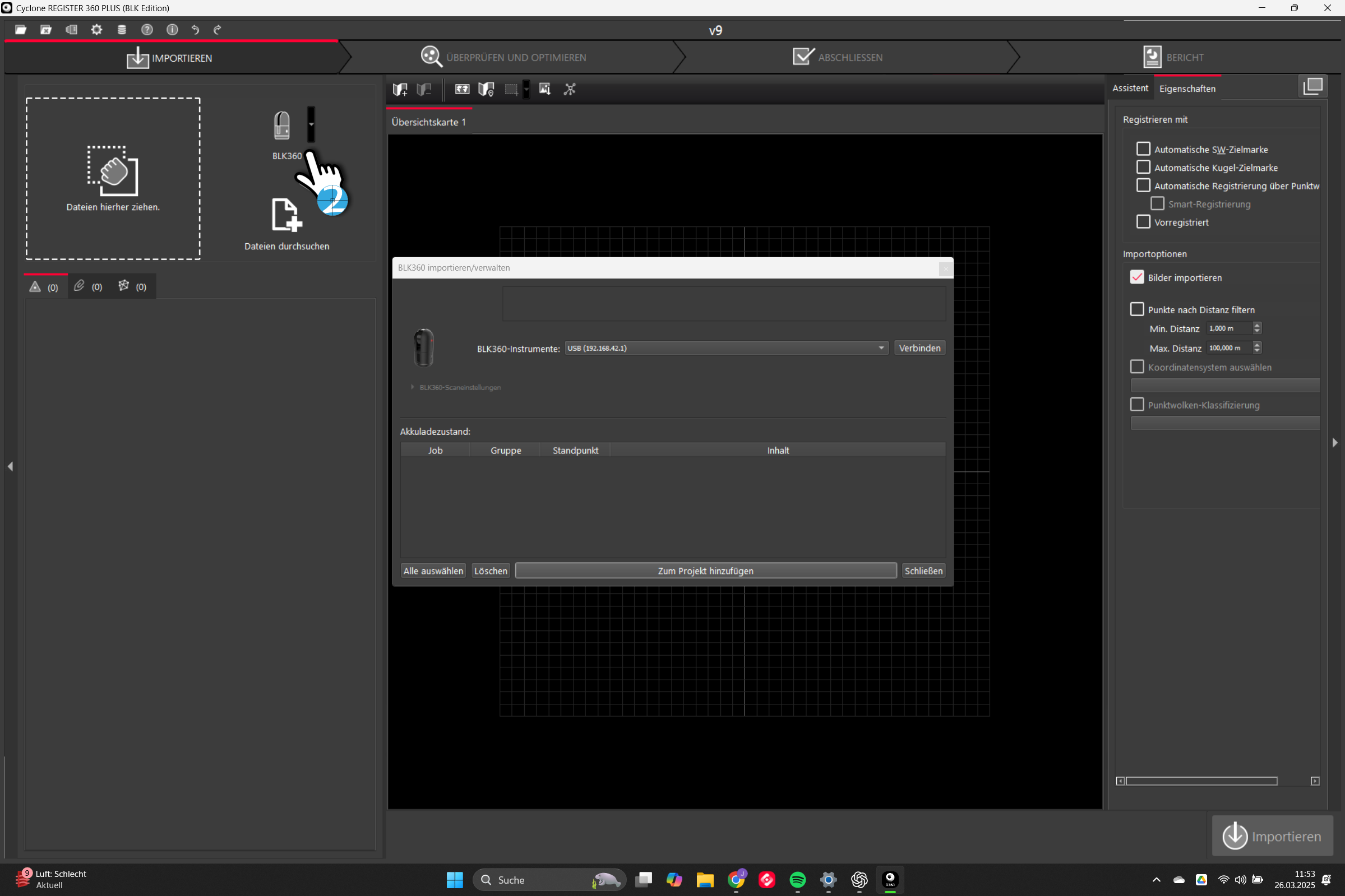
Task: Collapse the left panel arrow
Action: [10, 466]
